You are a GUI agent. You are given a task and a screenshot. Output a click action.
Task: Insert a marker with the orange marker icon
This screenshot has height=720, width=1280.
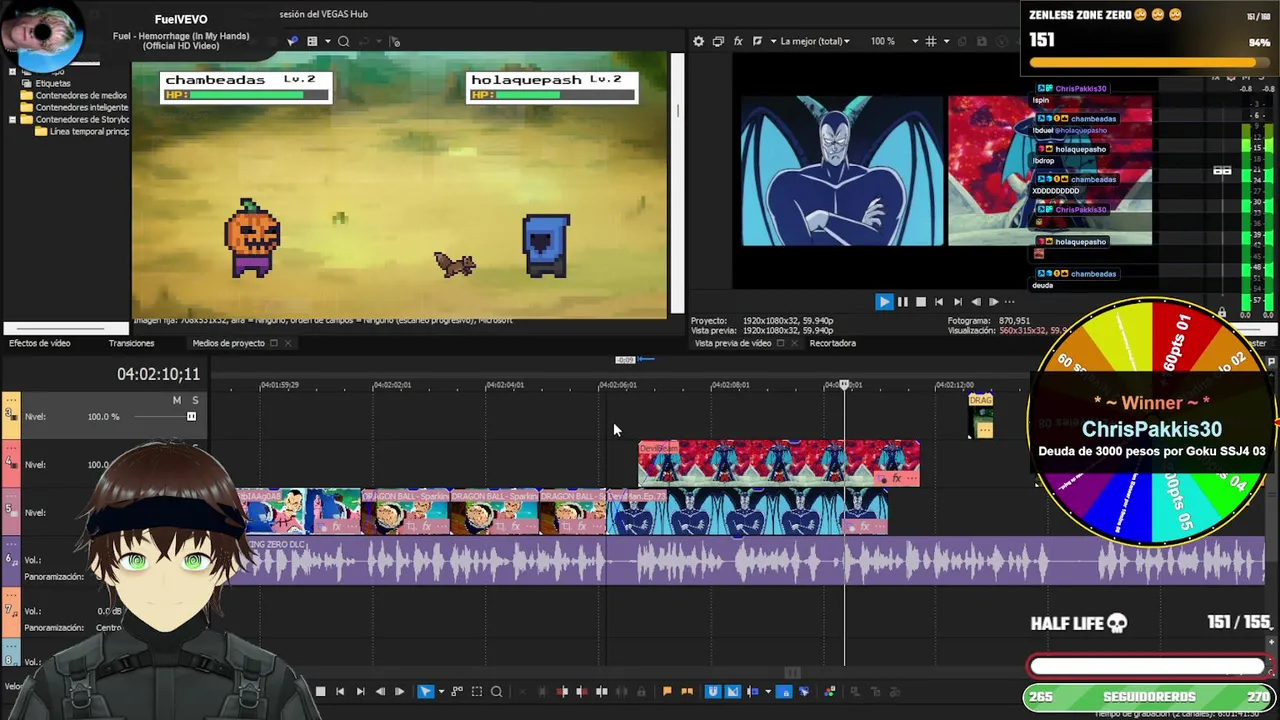pyautogui.click(x=667, y=691)
